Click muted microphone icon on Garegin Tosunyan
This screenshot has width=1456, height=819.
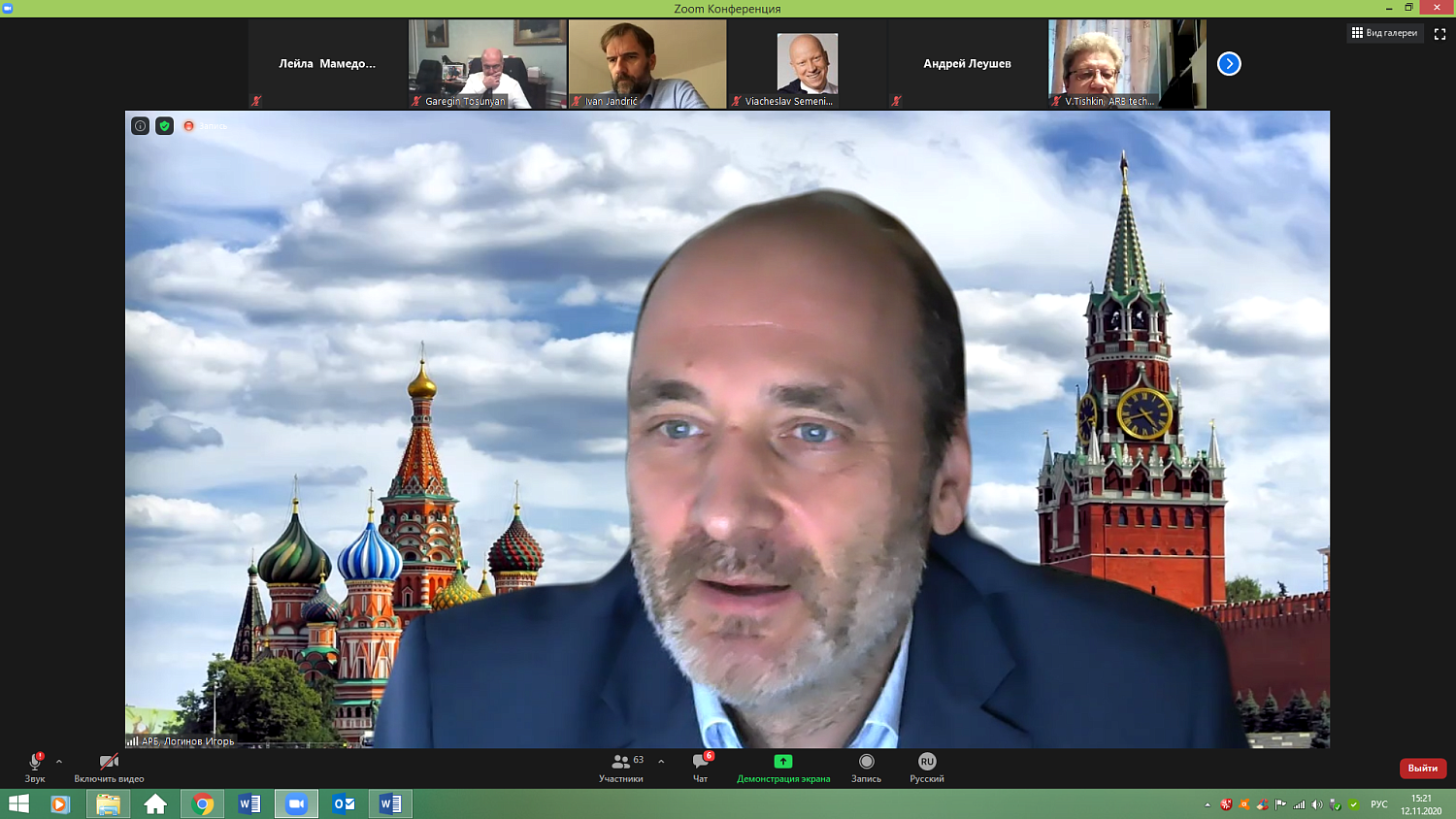416,101
